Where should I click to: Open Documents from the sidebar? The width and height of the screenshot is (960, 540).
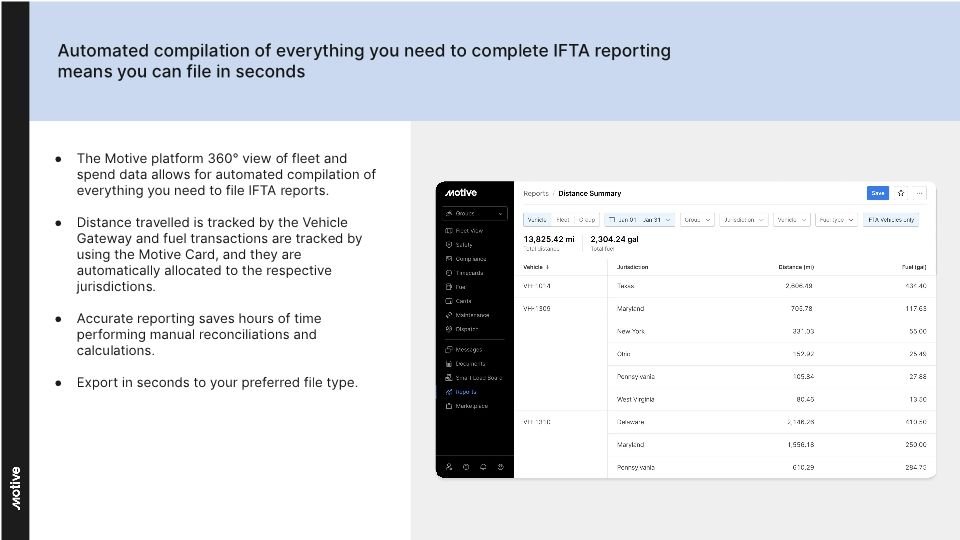pyautogui.click(x=470, y=364)
